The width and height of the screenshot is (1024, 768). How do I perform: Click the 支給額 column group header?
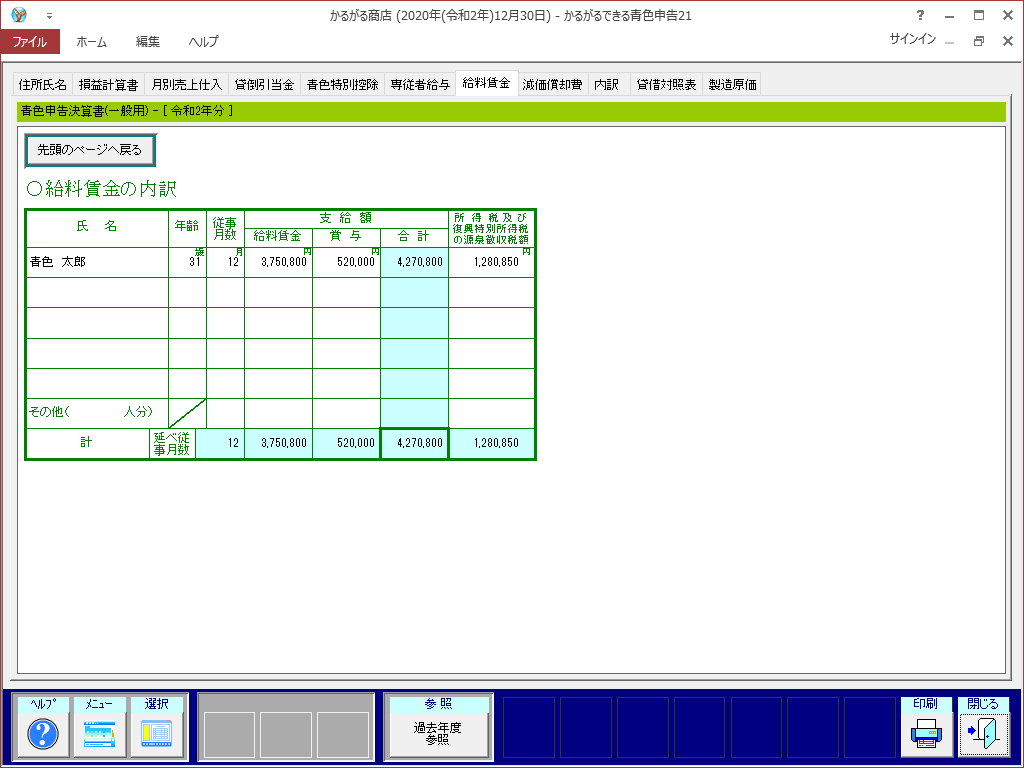(346, 218)
